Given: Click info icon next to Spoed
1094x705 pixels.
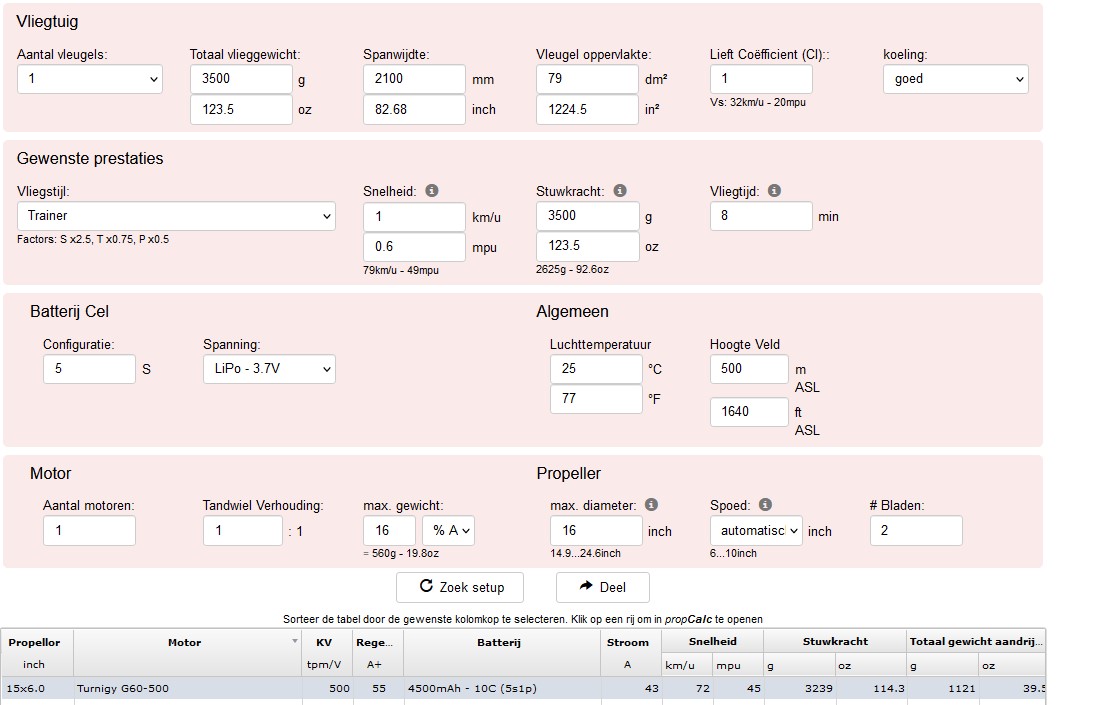Looking at the screenshot, I should coord(765,505).
